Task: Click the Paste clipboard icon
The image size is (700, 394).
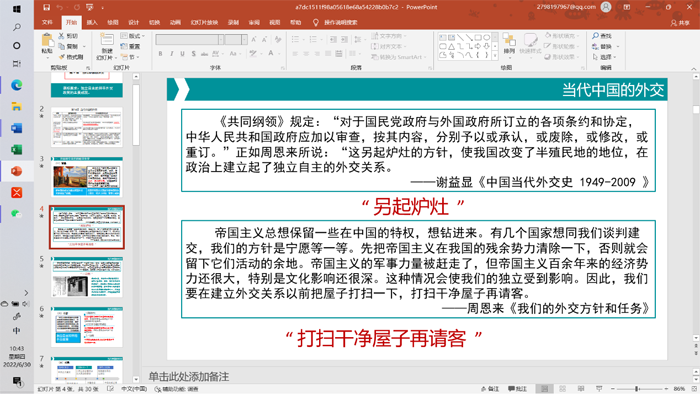Action: [47, 41]
